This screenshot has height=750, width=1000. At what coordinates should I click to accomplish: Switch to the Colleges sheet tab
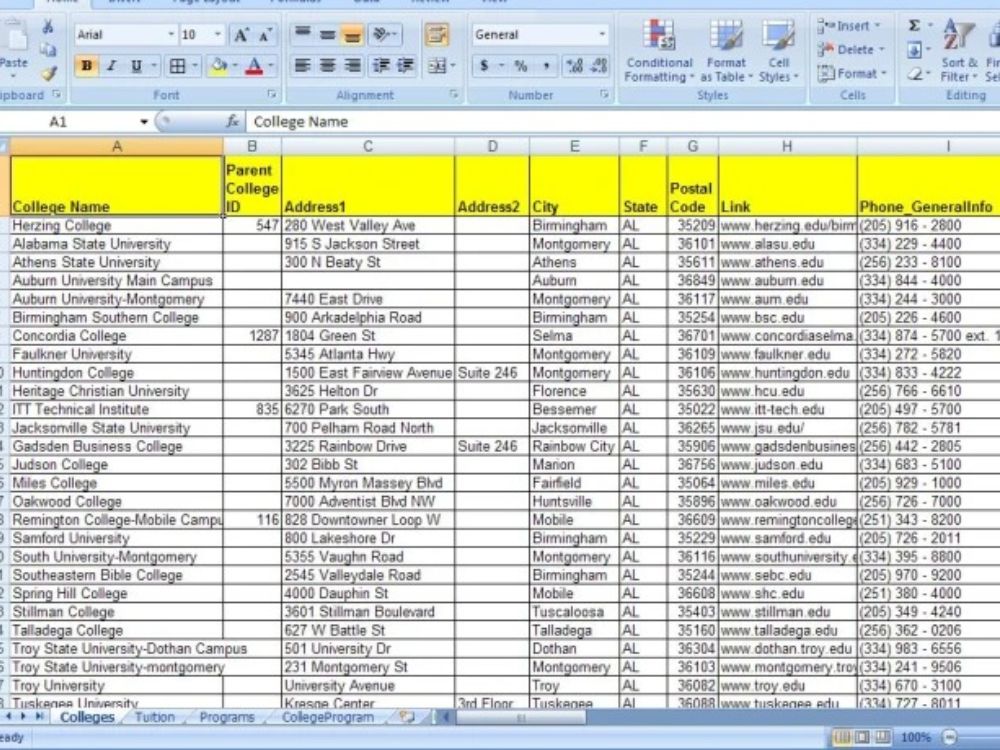(87, 717)
